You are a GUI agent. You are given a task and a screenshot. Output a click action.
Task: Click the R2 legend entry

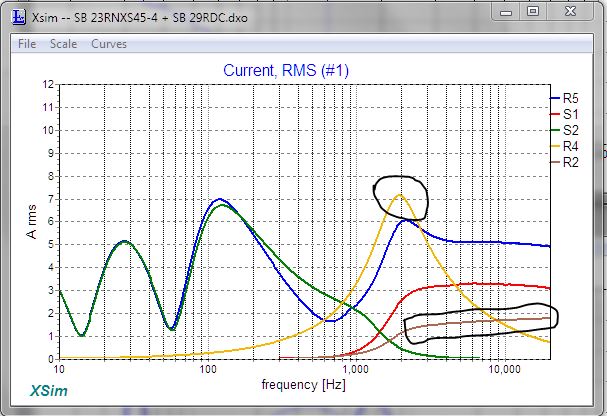564,162
